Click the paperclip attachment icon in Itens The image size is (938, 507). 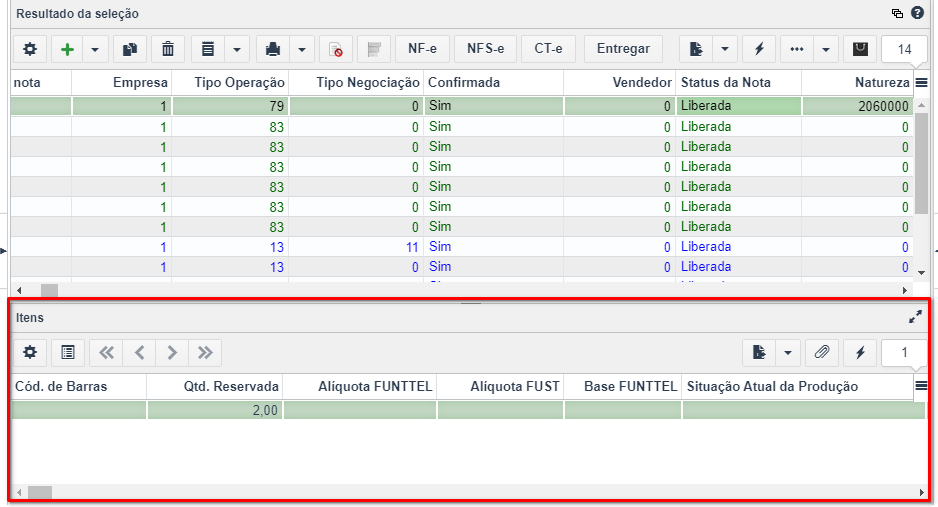822,353
